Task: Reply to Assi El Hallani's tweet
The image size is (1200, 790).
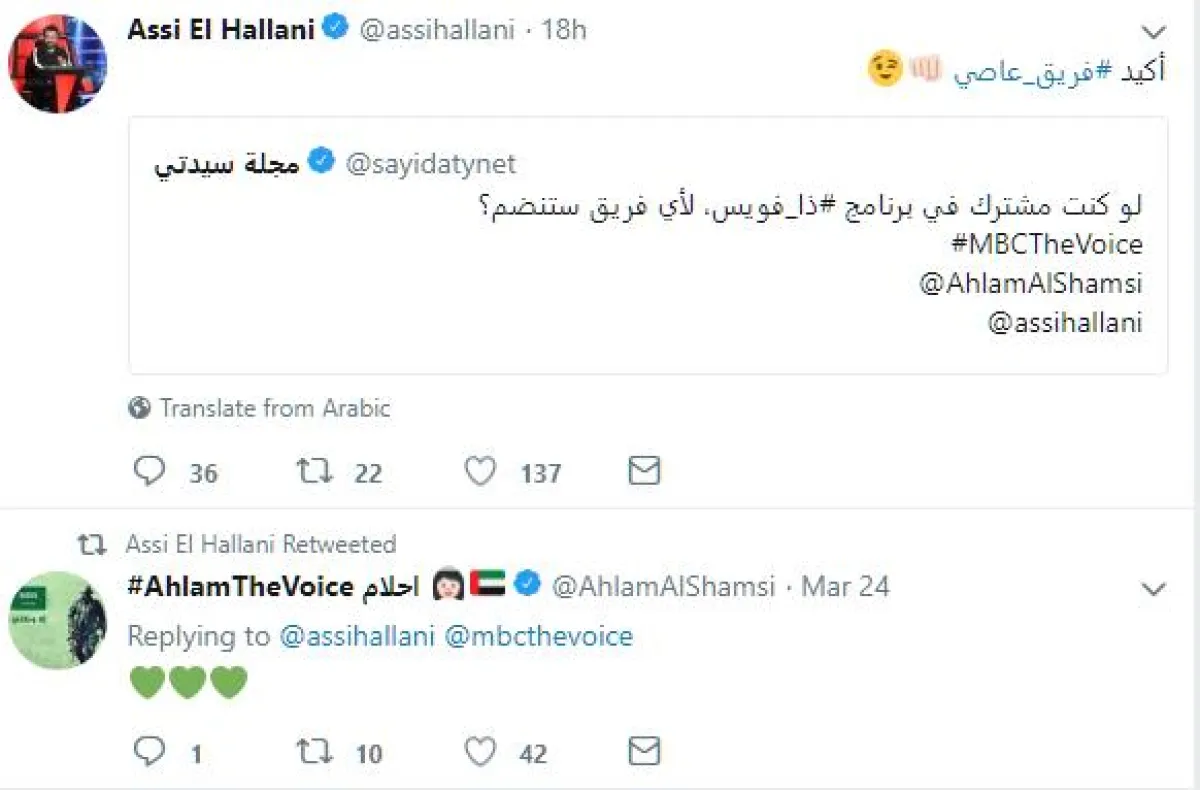Action: coord(149,471)
